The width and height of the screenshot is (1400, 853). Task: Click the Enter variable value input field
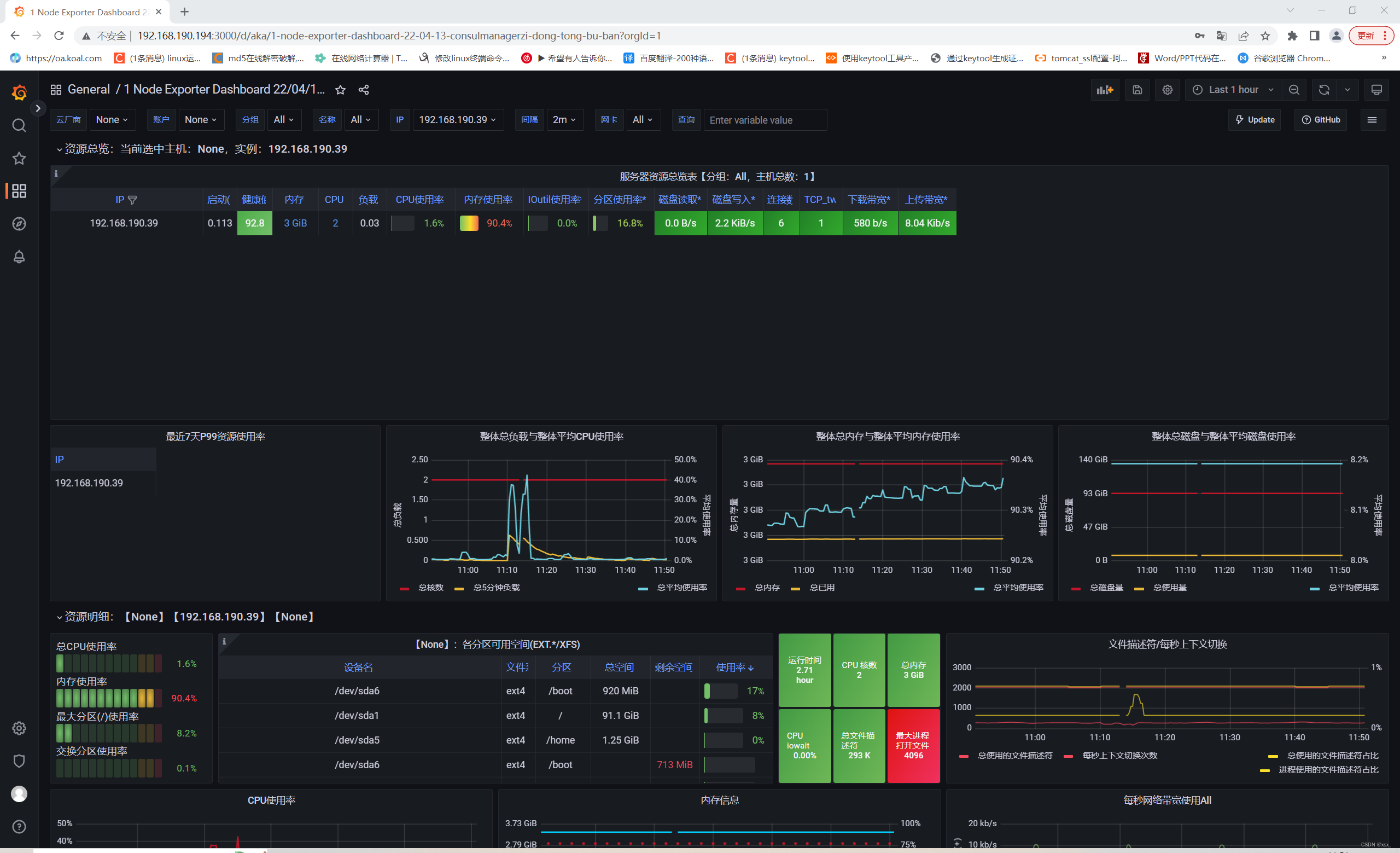(764, 119)
